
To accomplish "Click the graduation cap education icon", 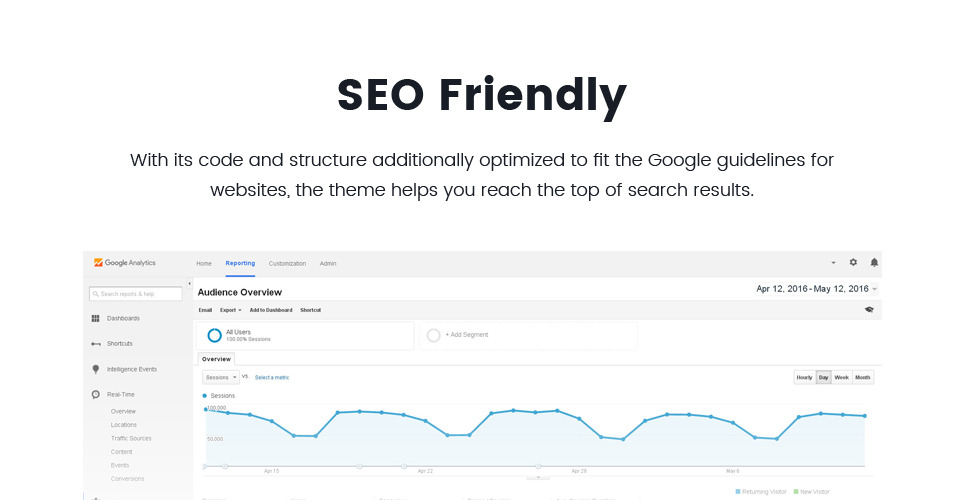I will 869,310.
